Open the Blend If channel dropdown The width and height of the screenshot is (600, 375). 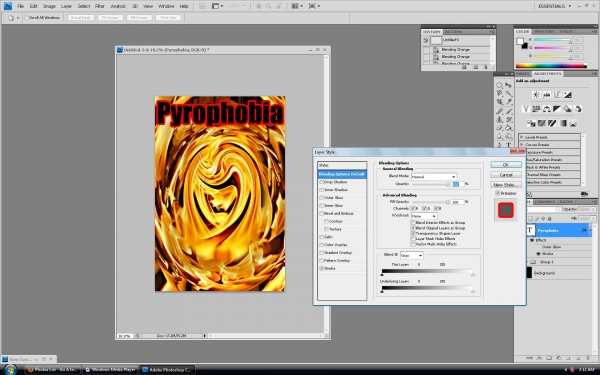tap(412, 255)
